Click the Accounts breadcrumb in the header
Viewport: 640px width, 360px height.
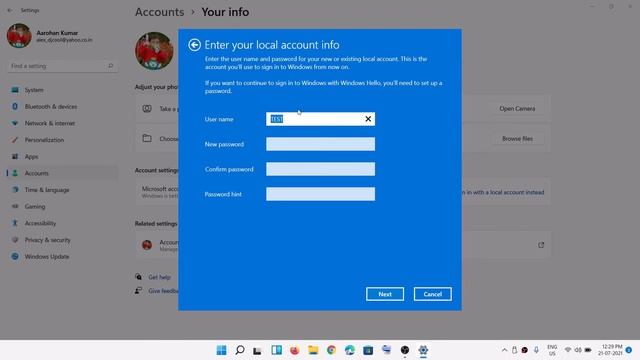160,12
